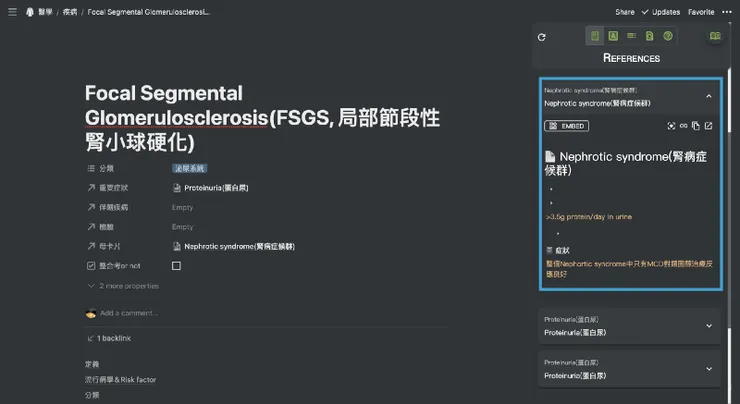This screenshot has height=404, width=740.
Task: Open the sidebar hamburger menu
Action: tap(12, 12)
